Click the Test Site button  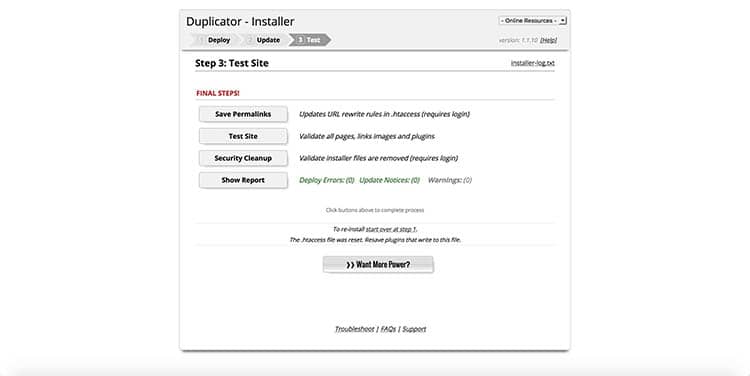click(x=243, y=136)
